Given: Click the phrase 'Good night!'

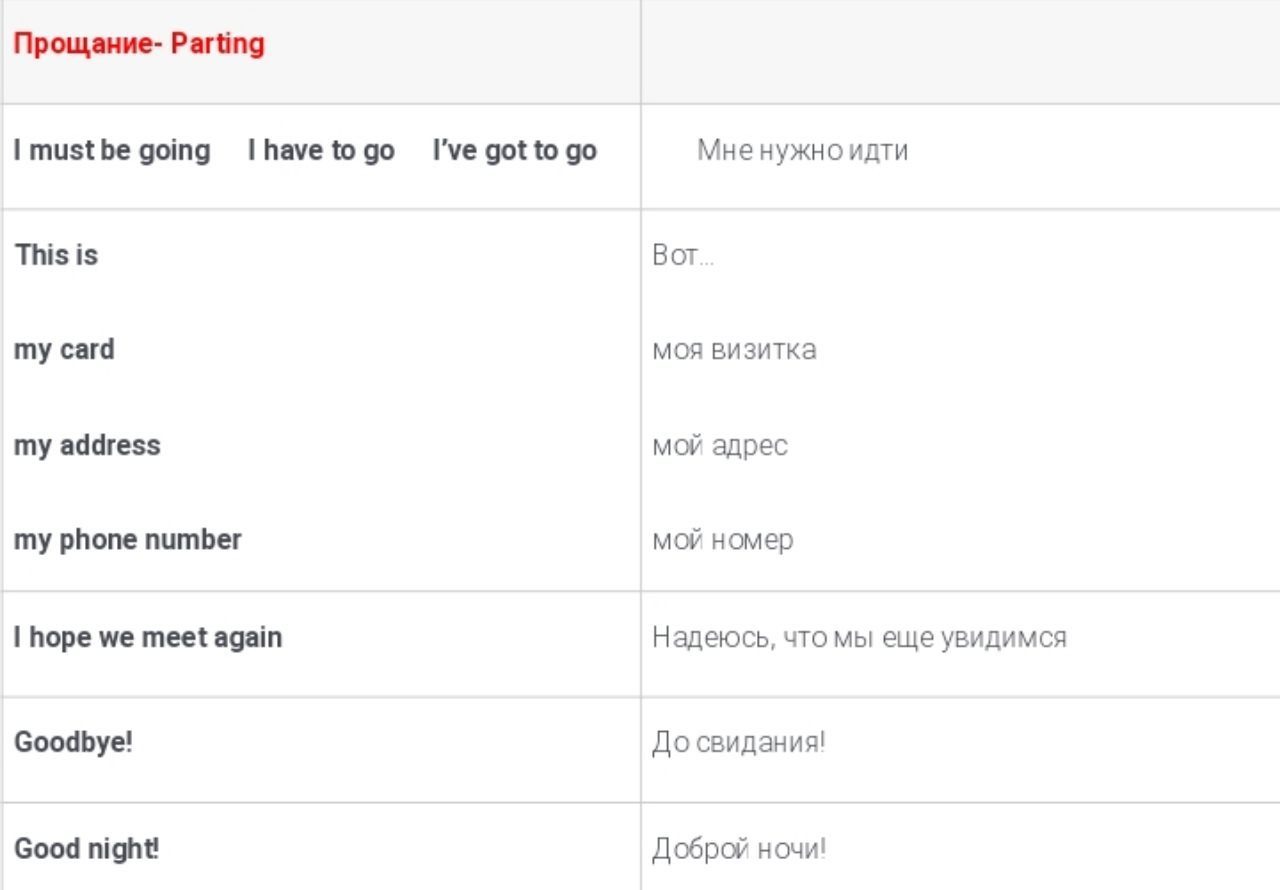Looking at the screenshot, I should pyautogui.click(x=86, y=849).
